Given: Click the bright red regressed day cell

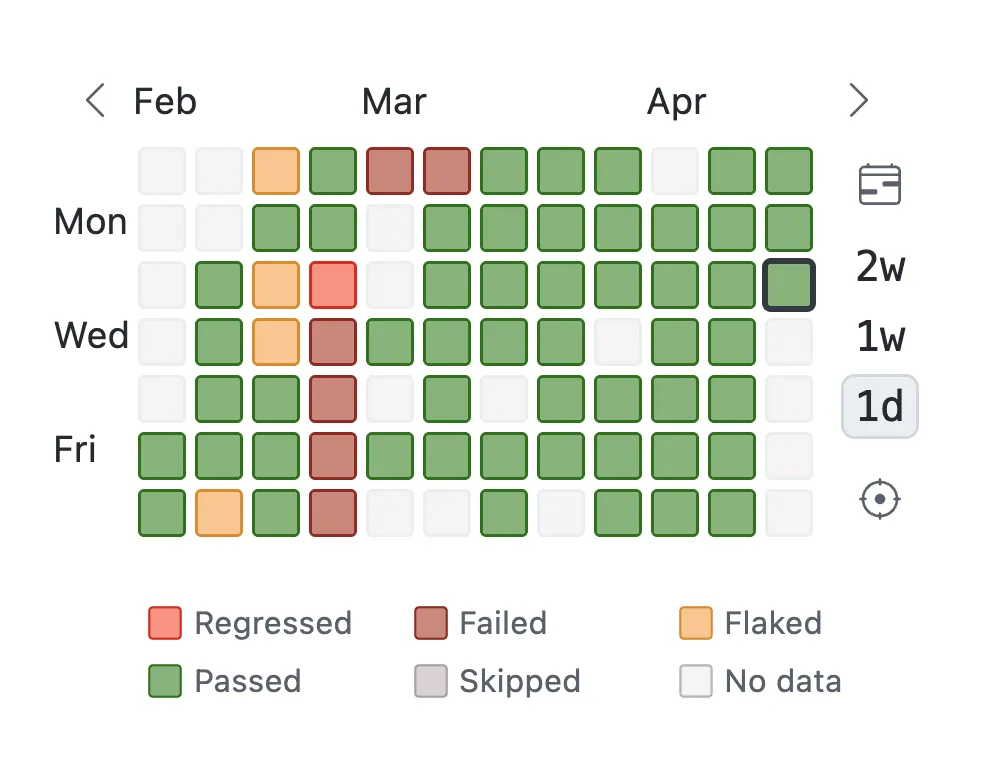Looking at the screenshot, I should click(x=333, y=284).
